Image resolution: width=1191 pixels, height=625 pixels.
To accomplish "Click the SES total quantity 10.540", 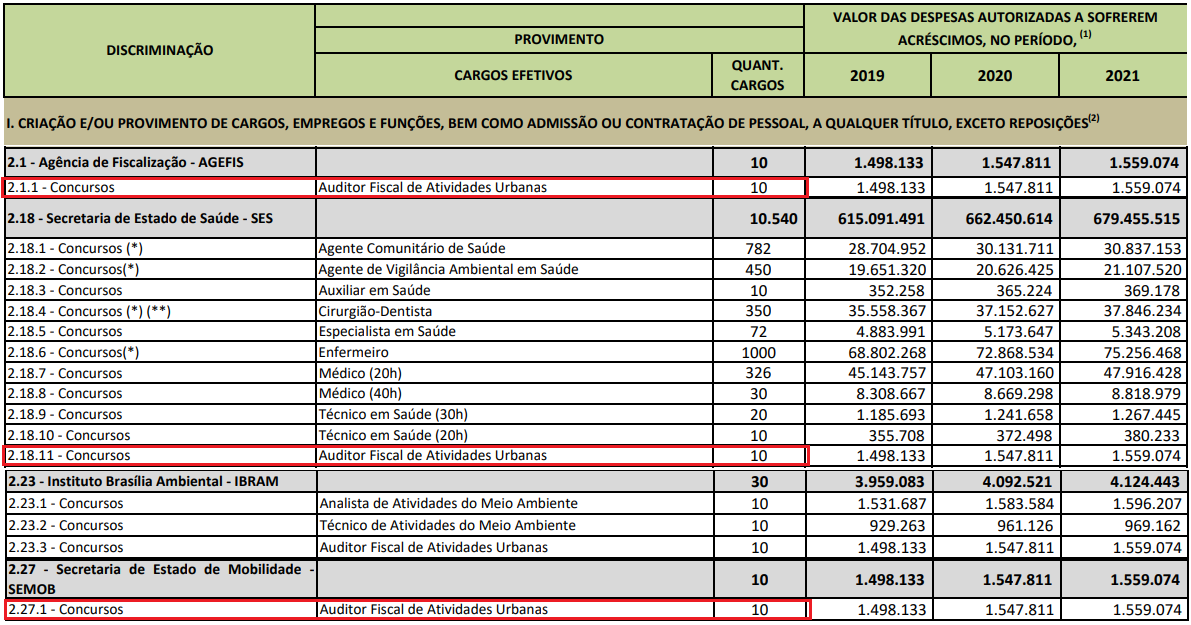I will point(773,219).
